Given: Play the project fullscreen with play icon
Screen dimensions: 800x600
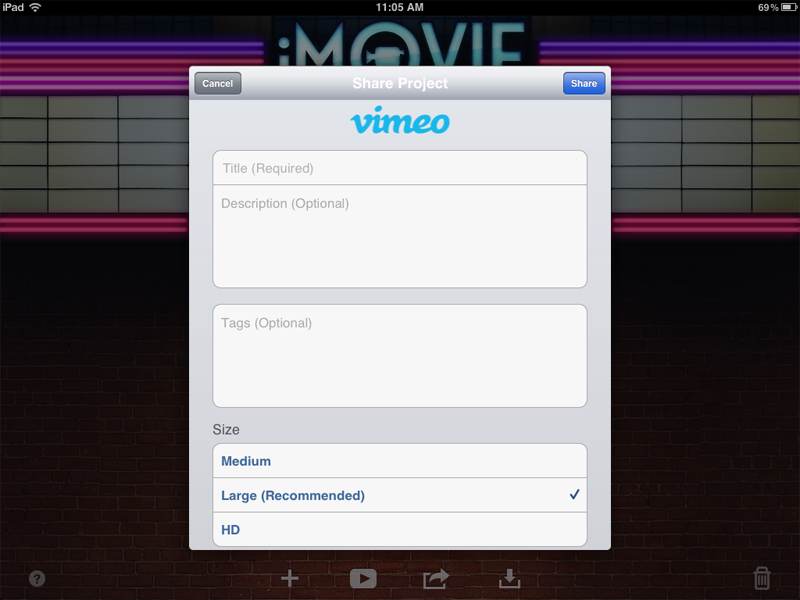Looking at the screenshot, I should click(363, 579).
